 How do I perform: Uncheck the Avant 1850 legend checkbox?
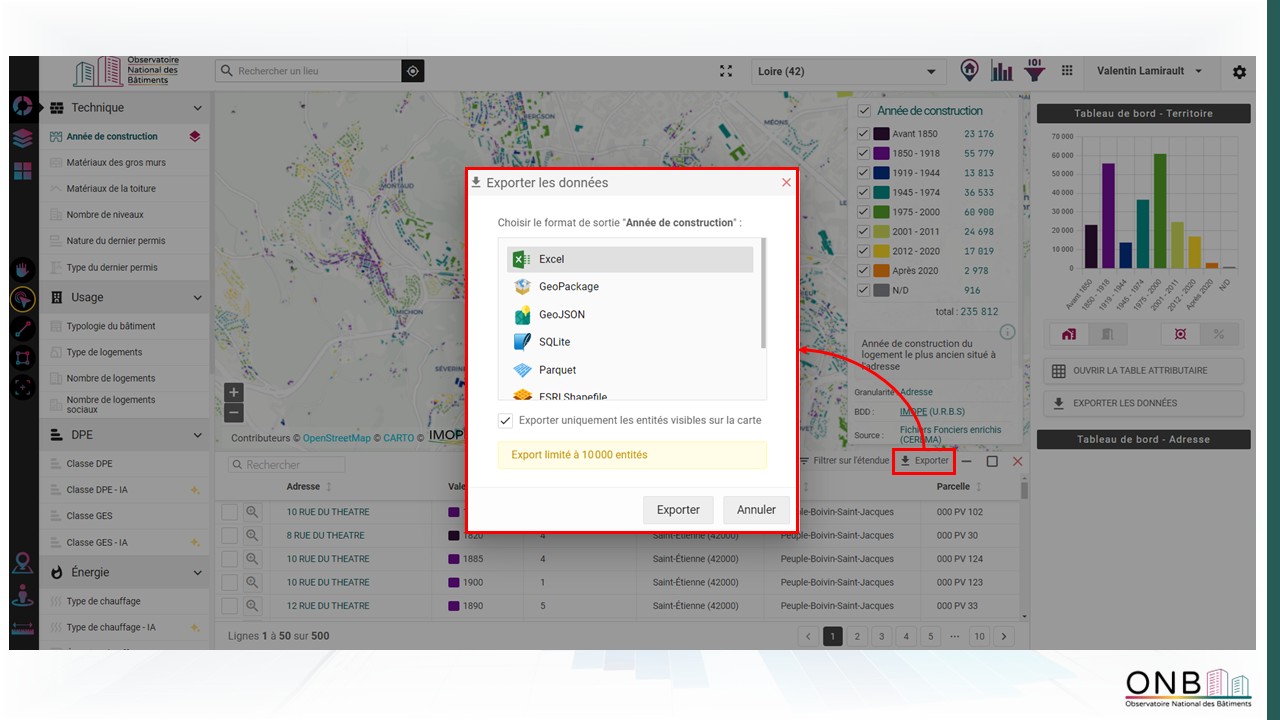coord(863,134)
